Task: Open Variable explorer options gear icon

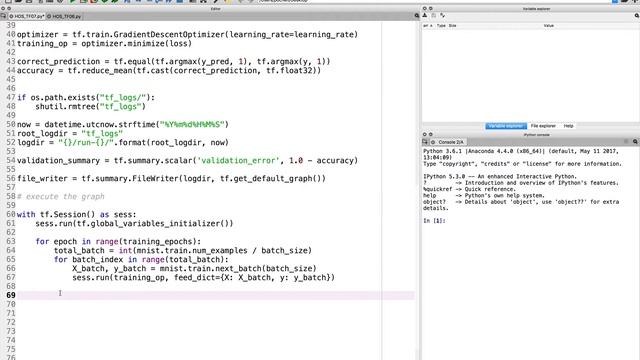Action: pyautogui.click(x=637, y=16)
